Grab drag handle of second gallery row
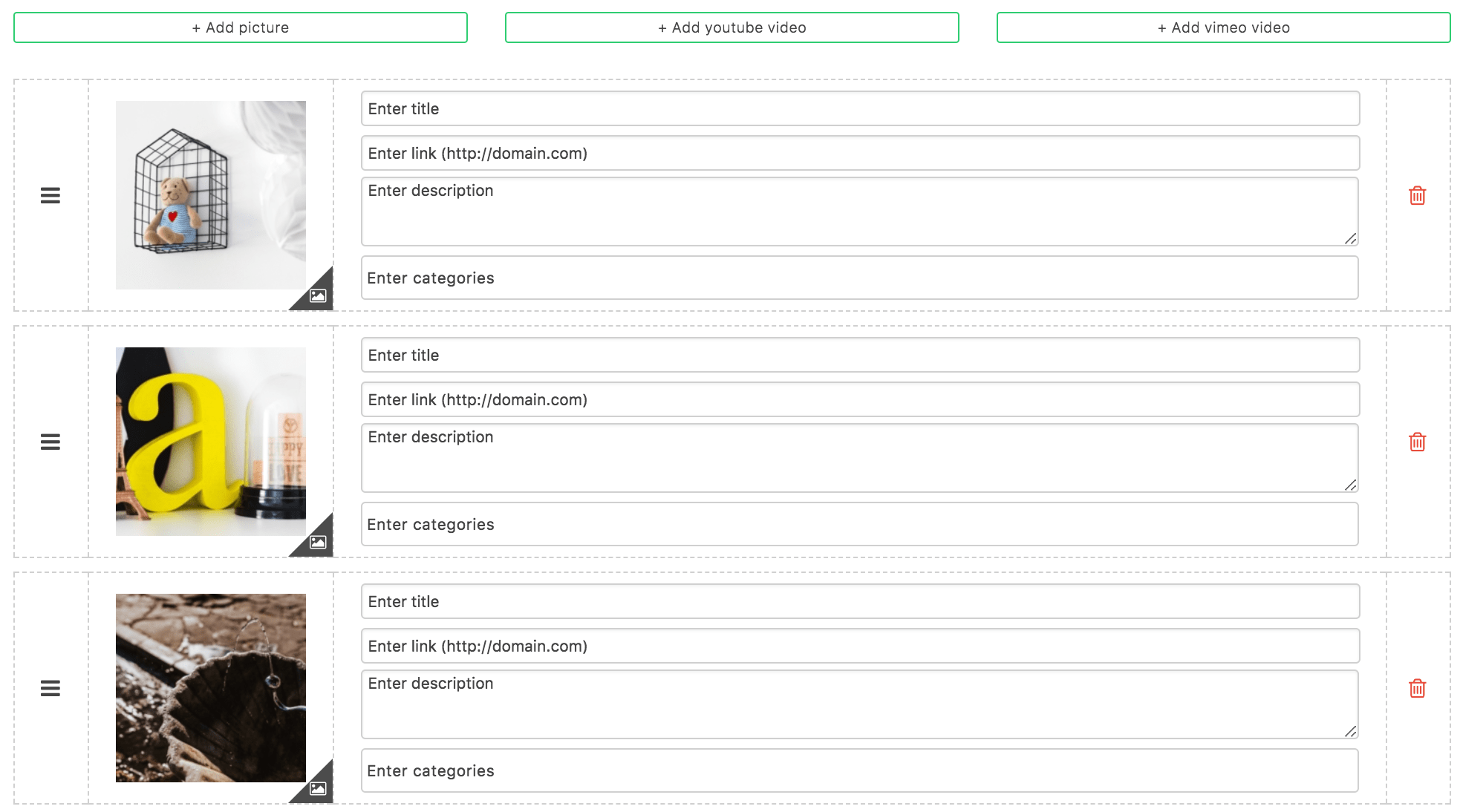1460x812 pixels. 50,442
